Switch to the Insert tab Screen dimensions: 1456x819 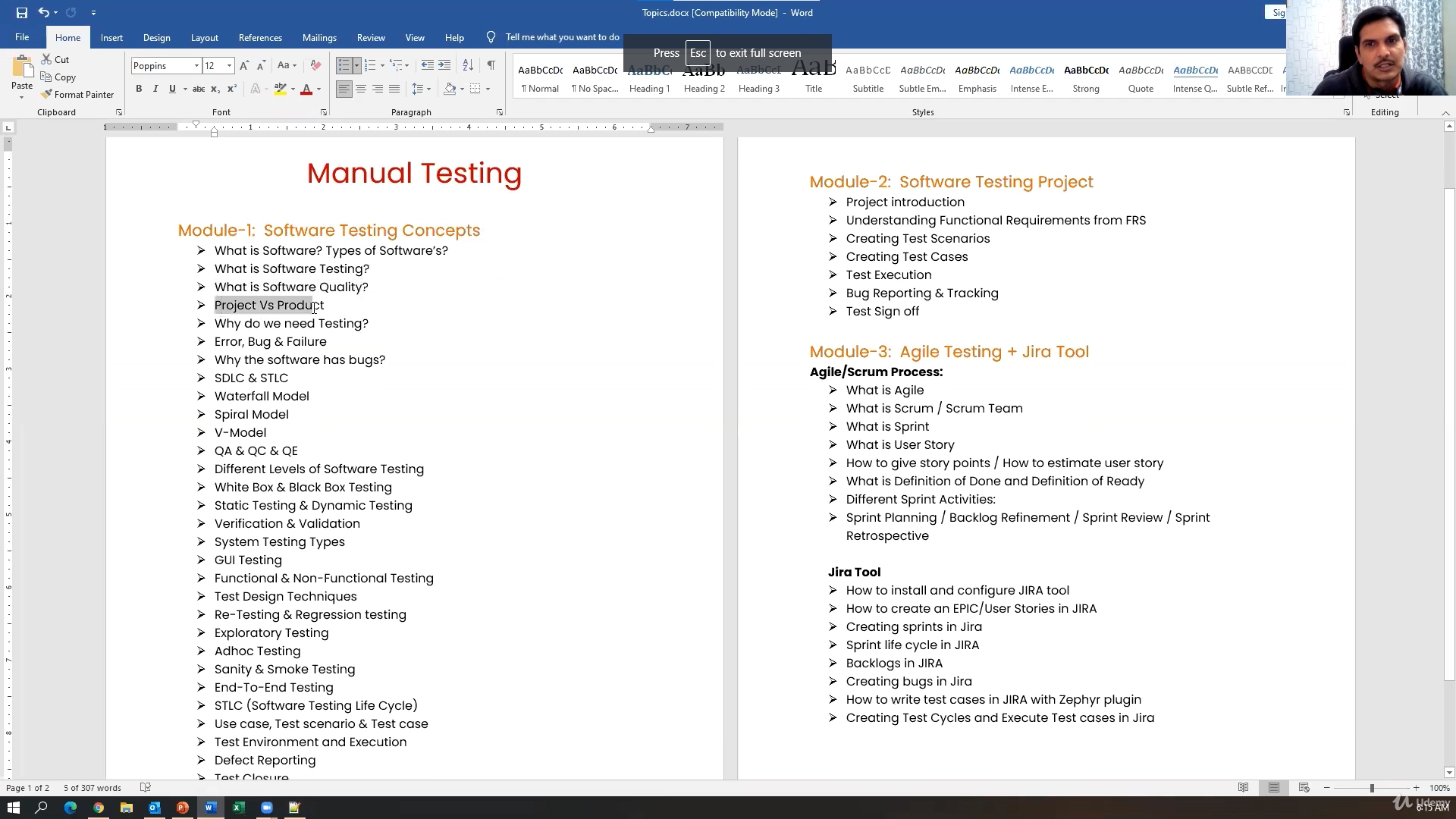(111, 37)
